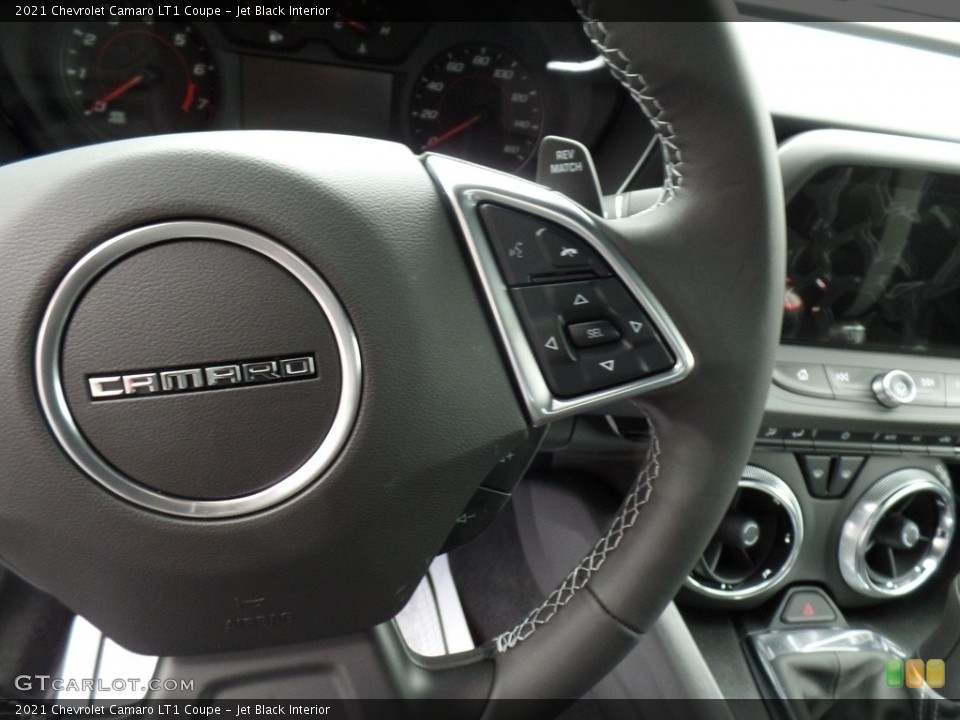Push the left heated seat button above the vents
Screen dimensions: 960x720
click(x=816, y=473)
